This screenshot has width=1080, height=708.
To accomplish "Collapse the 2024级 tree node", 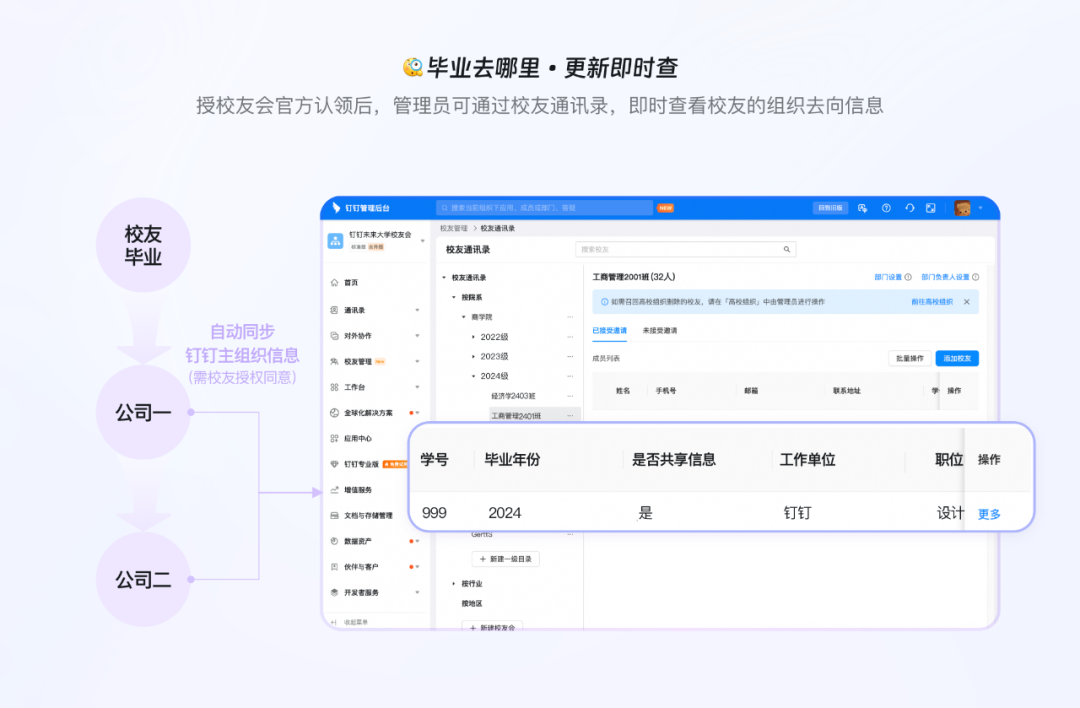I will [x=474, y=376].
